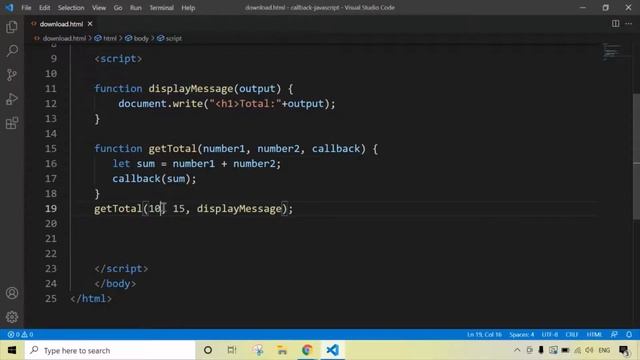Click line number 11 in gutter
640x360 pixels.
51,89
